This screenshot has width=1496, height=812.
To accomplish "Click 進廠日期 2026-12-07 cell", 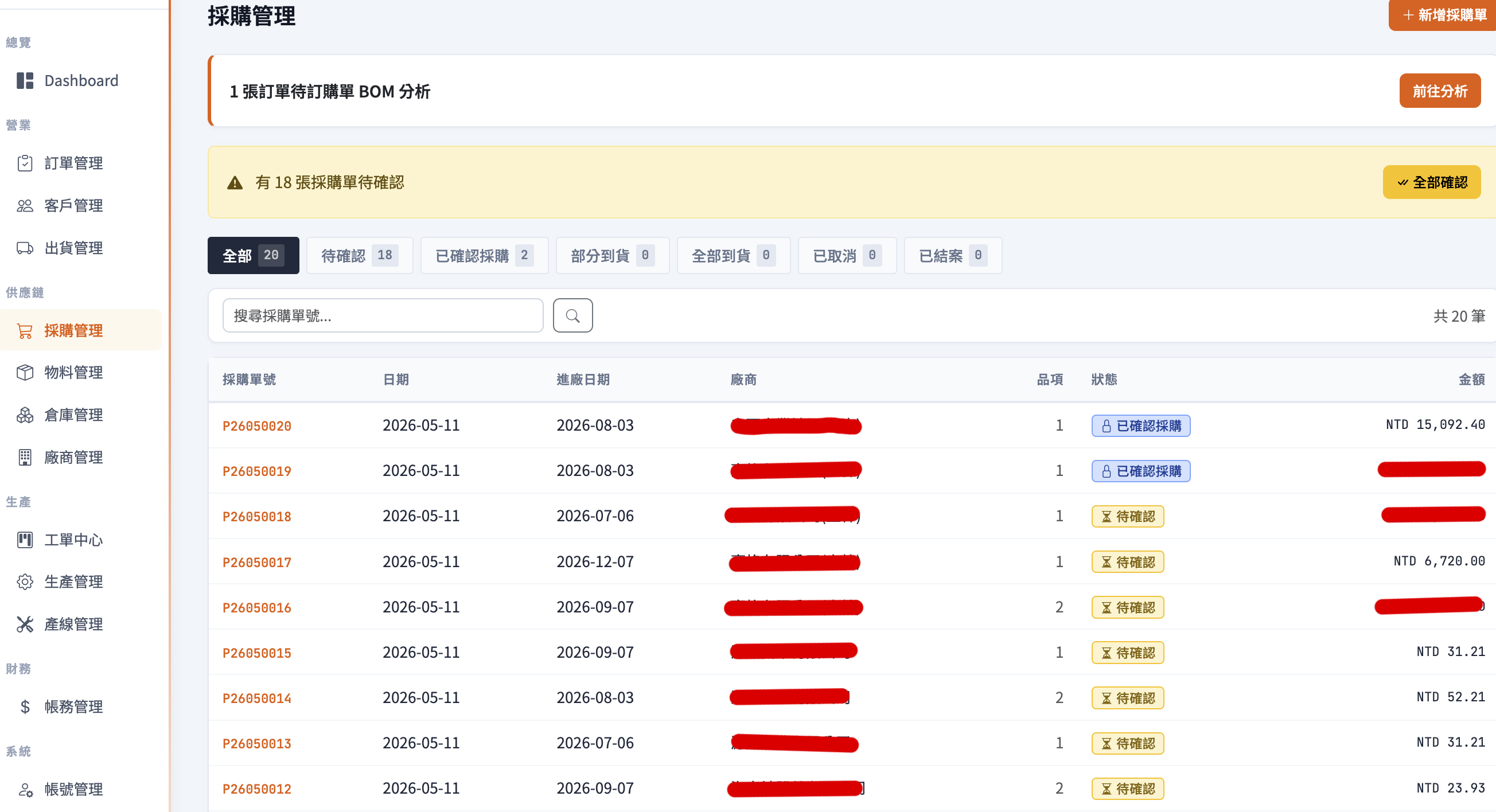I will (x=595, y=562).
